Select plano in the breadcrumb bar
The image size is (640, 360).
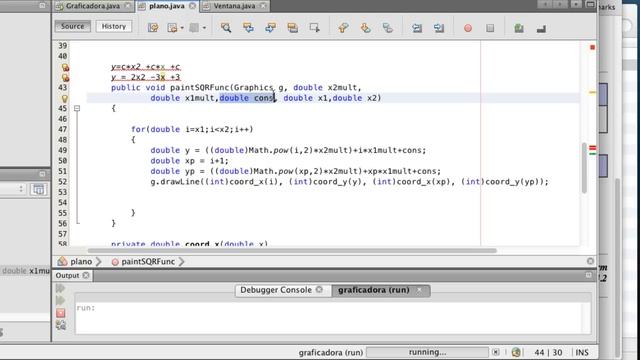click(x=81, y=262)
